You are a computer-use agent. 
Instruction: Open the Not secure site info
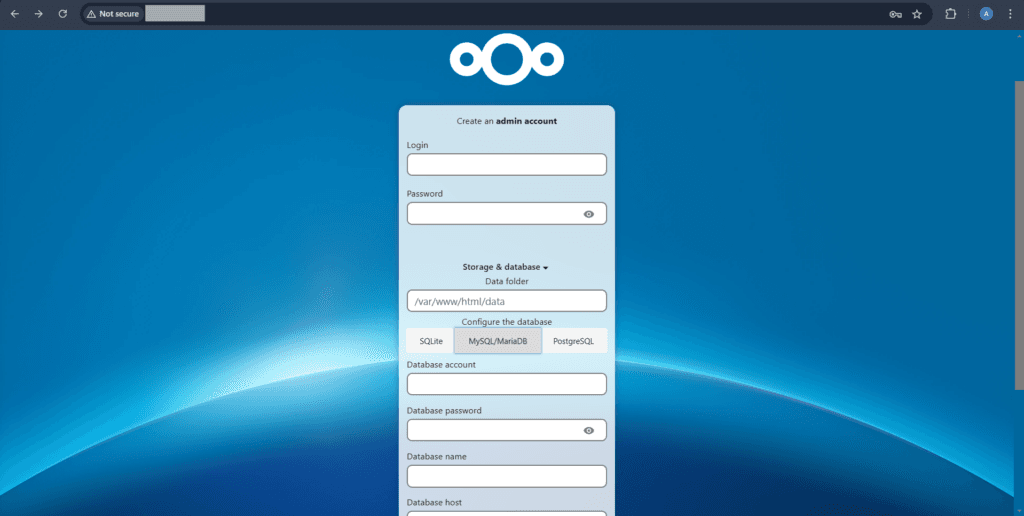pos(113,14)
